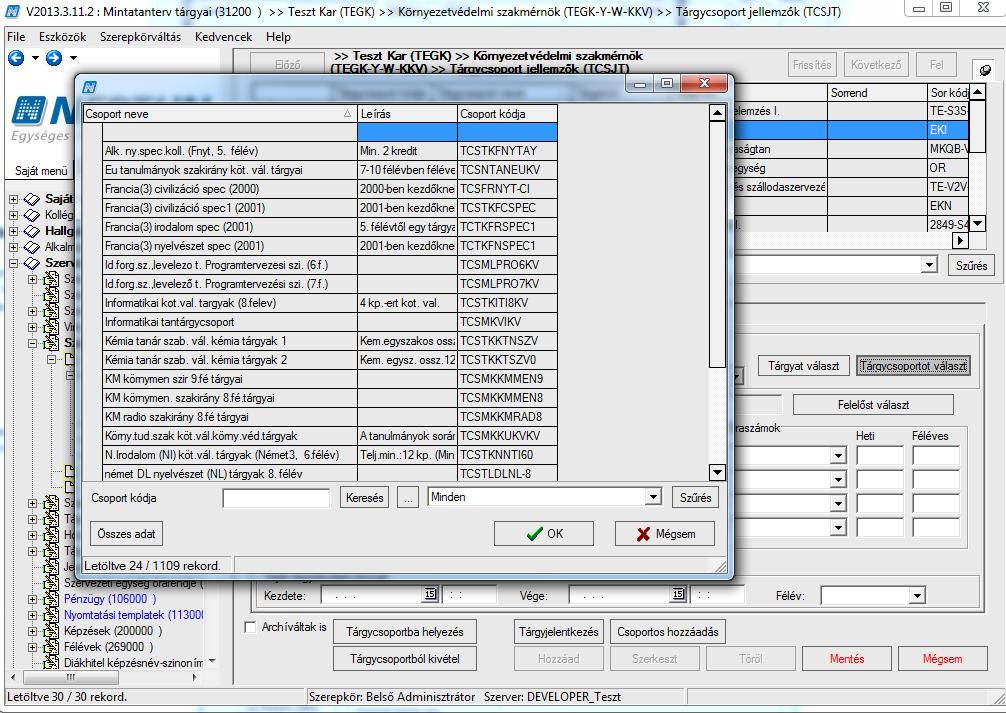Click the green checkmark OK button
Screen dimensions: 1006x713
click(543, 533)
